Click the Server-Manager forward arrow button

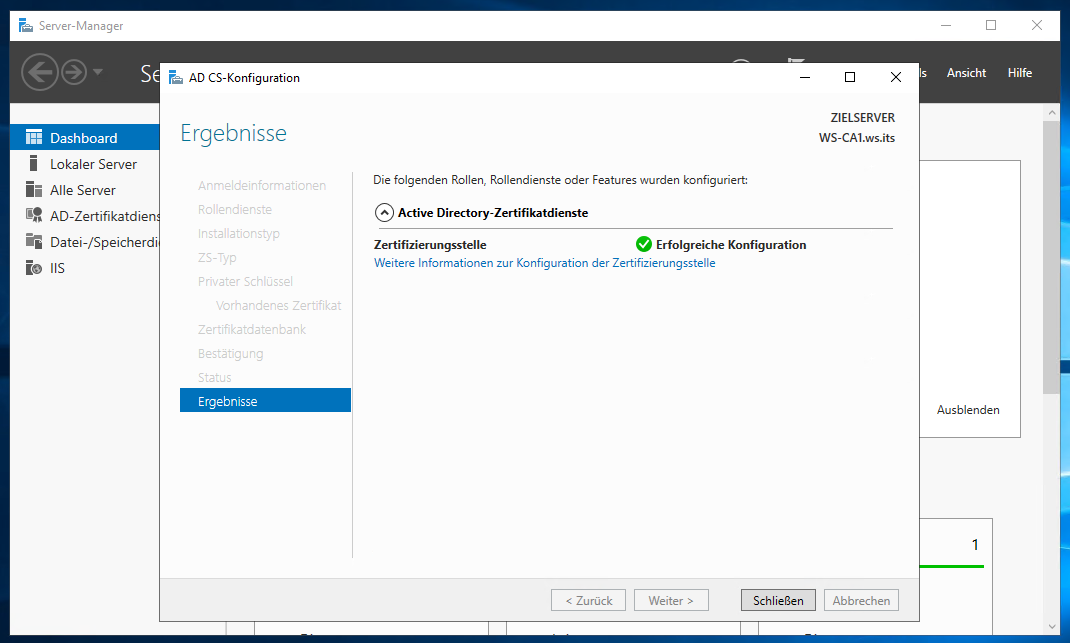coord(74,72)
